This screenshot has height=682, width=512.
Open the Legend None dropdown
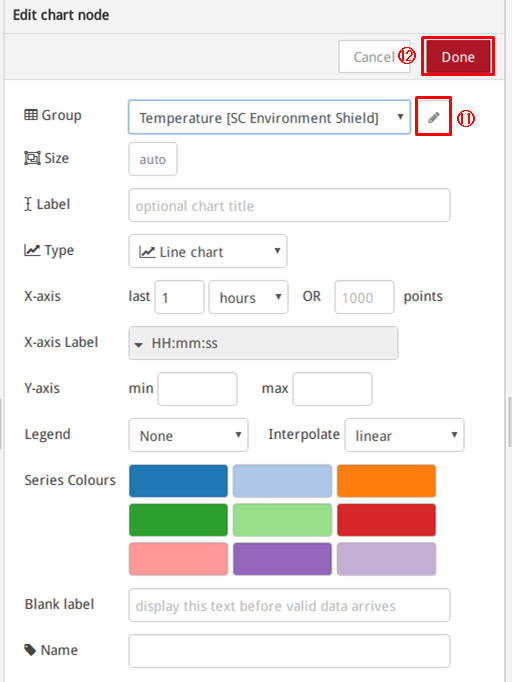[188, 435]
